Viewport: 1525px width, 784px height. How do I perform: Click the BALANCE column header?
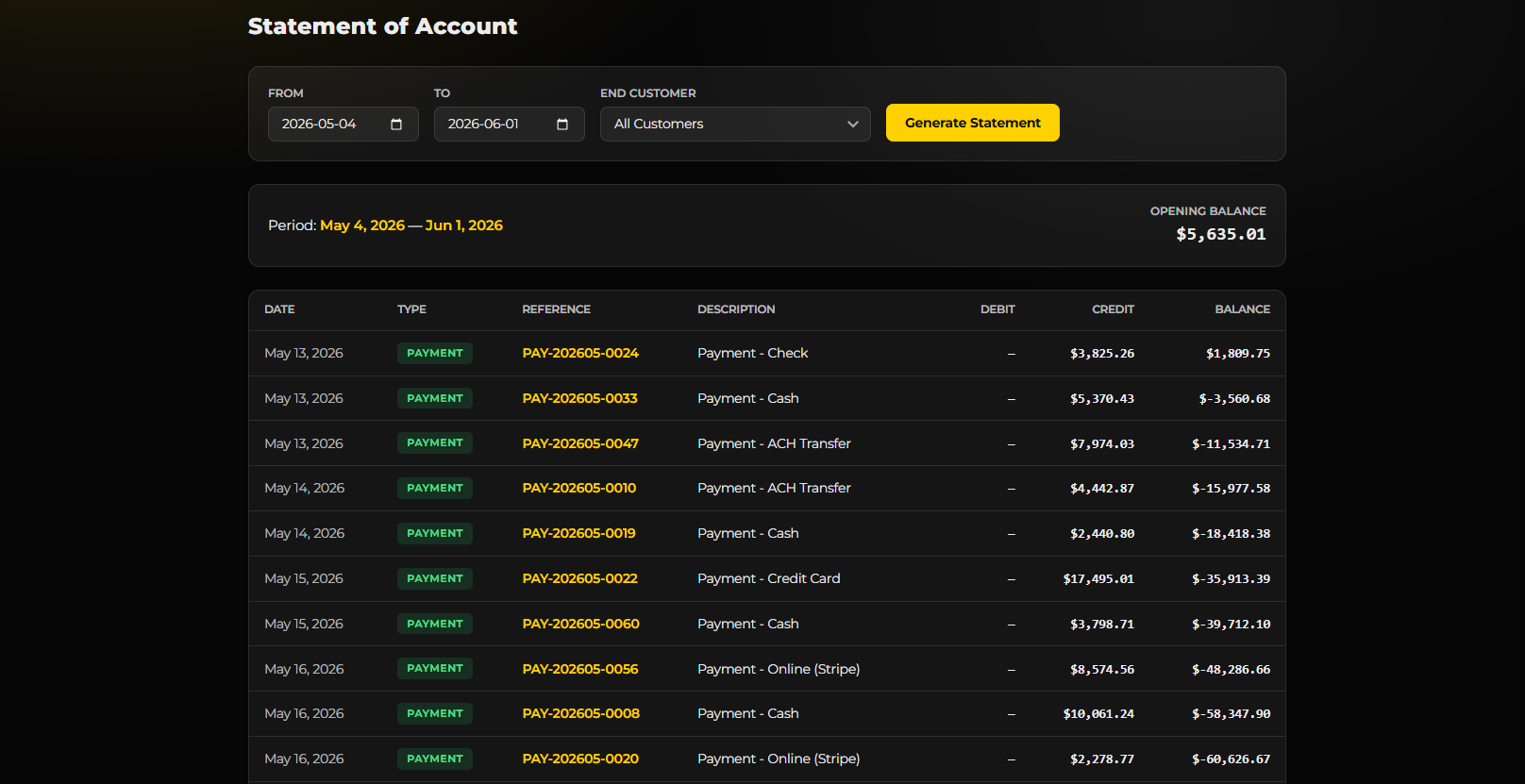click(x=1242, y=309)
